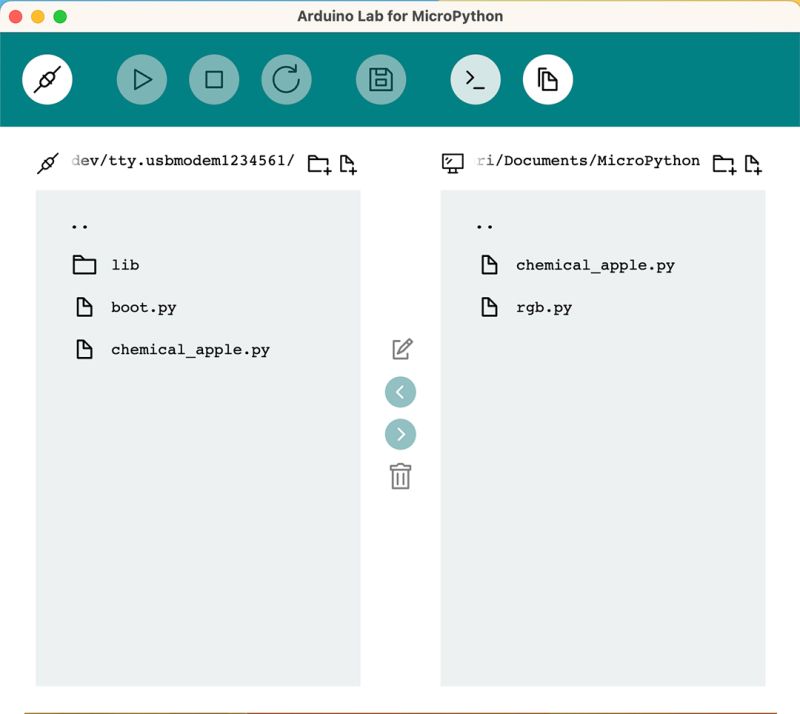The width and height of the screenshot is (800, 714).
Task: Create a new file in the MicroPython directory
Action: tap(753, 164)
